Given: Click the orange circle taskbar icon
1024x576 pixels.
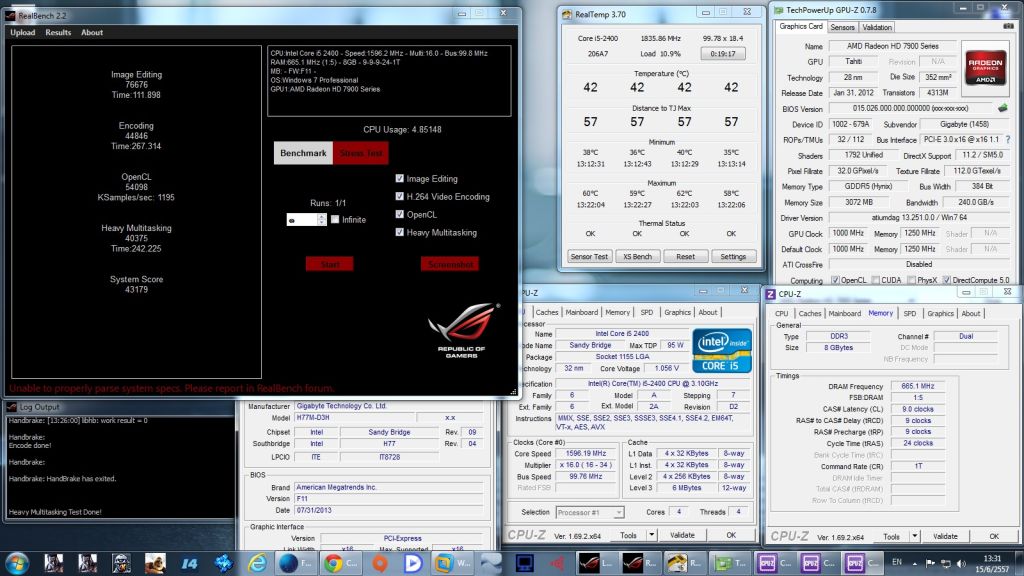Looking at the screenshot, I should [x=379, y=562].
